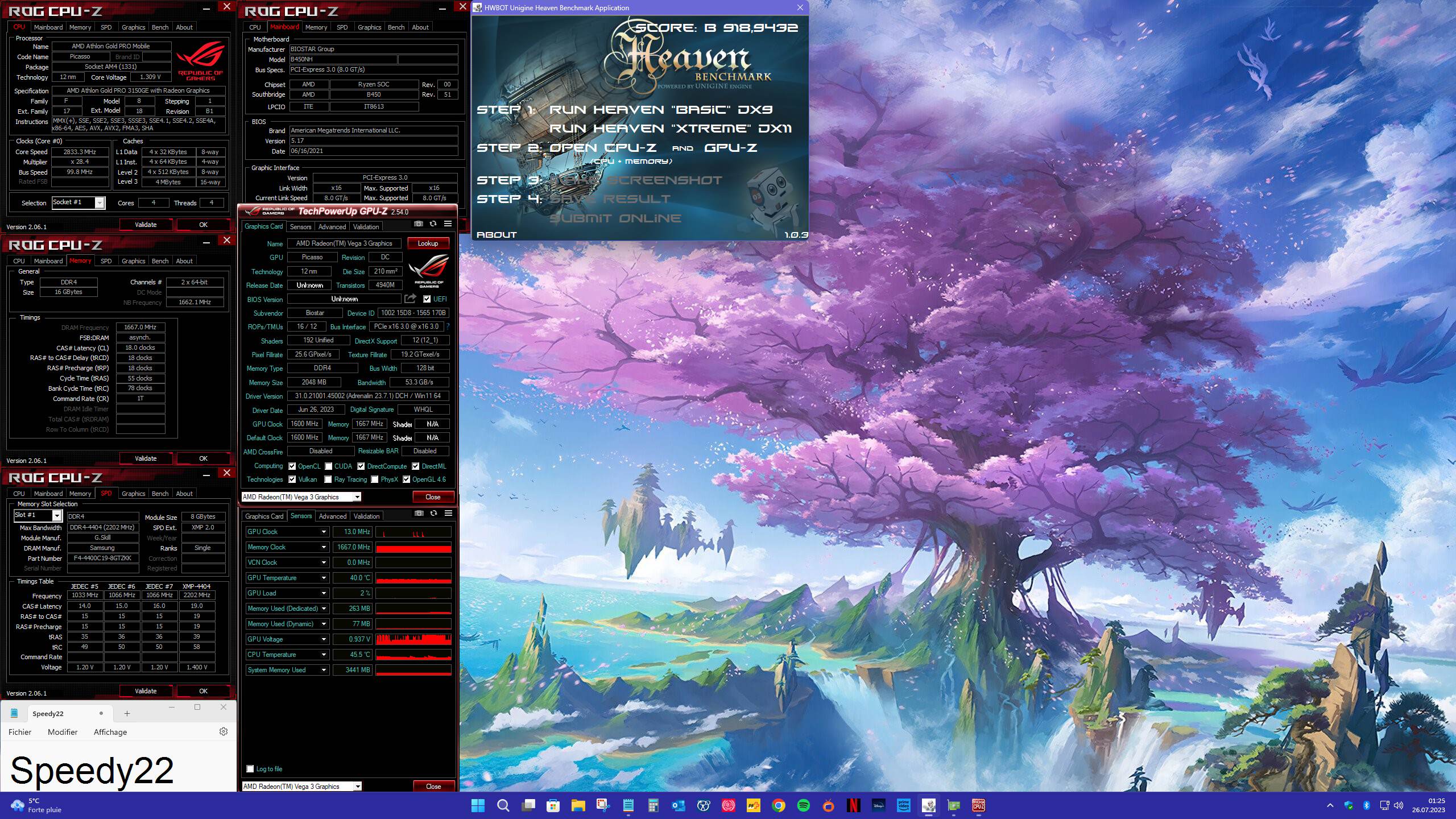Viewport: 1456px width, 819px height.
Task: Click SUBMIT ONLINE in HWBOT Heaven app
Action: pos(615,218)
